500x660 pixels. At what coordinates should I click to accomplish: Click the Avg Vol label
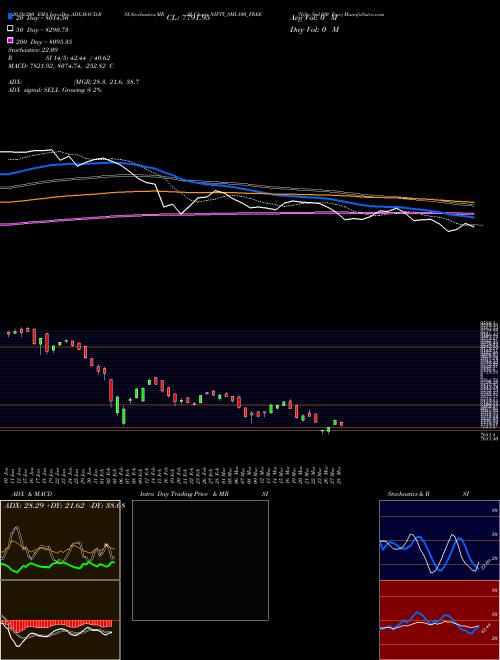314,18
